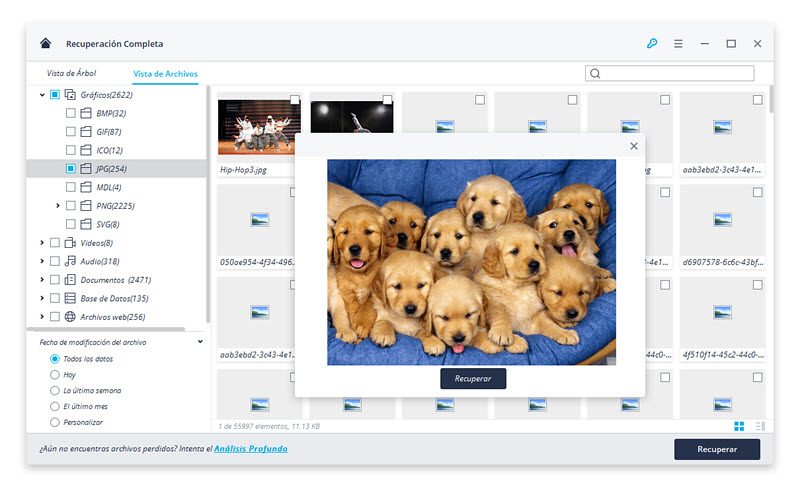
Task: Check the Hip-Hop3.jpg thumbnail checkbox
Action: 294,100
